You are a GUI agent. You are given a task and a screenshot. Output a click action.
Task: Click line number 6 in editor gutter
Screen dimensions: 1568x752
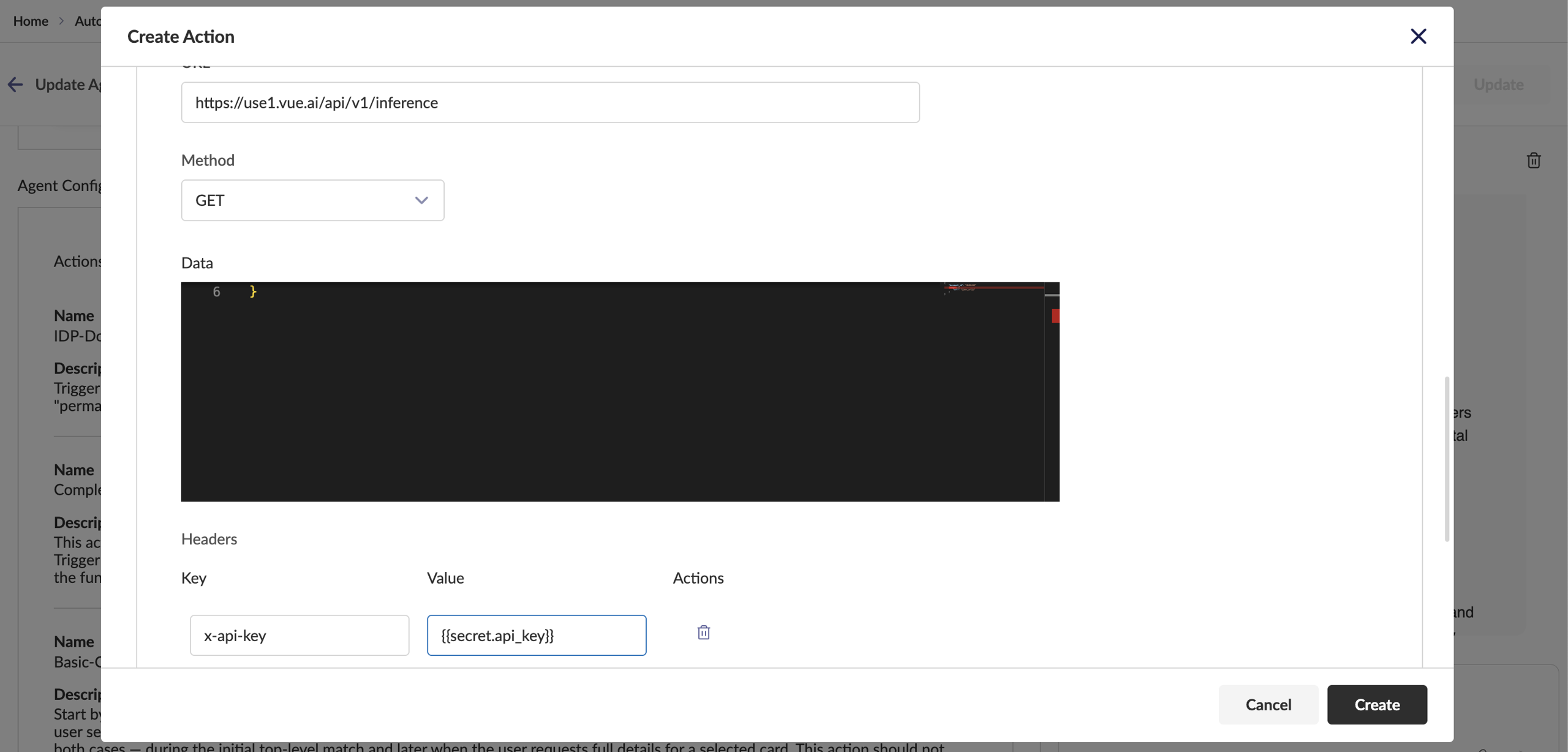click(216, 292)
